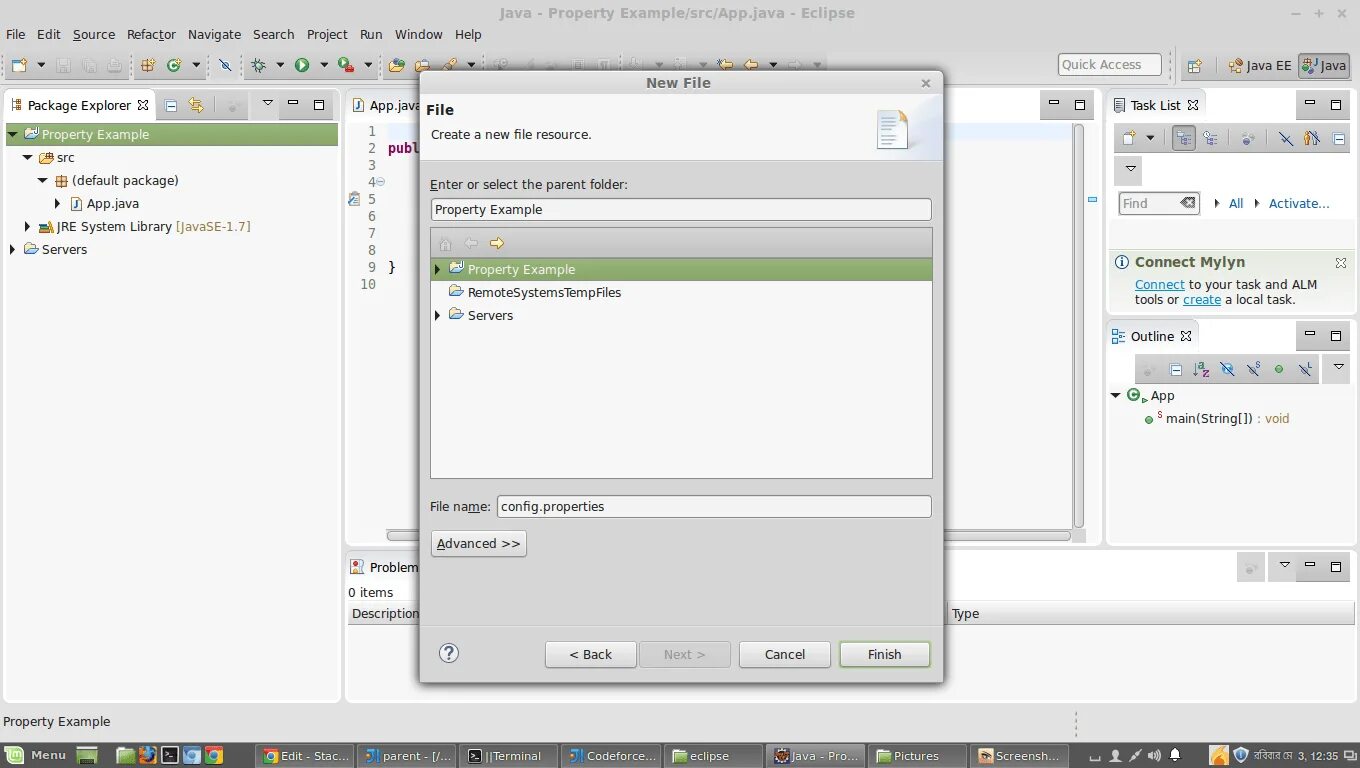Viewport: 1360px width, 768px height.
Task: Click the Advanced >> button
Action: coord(479,543)
